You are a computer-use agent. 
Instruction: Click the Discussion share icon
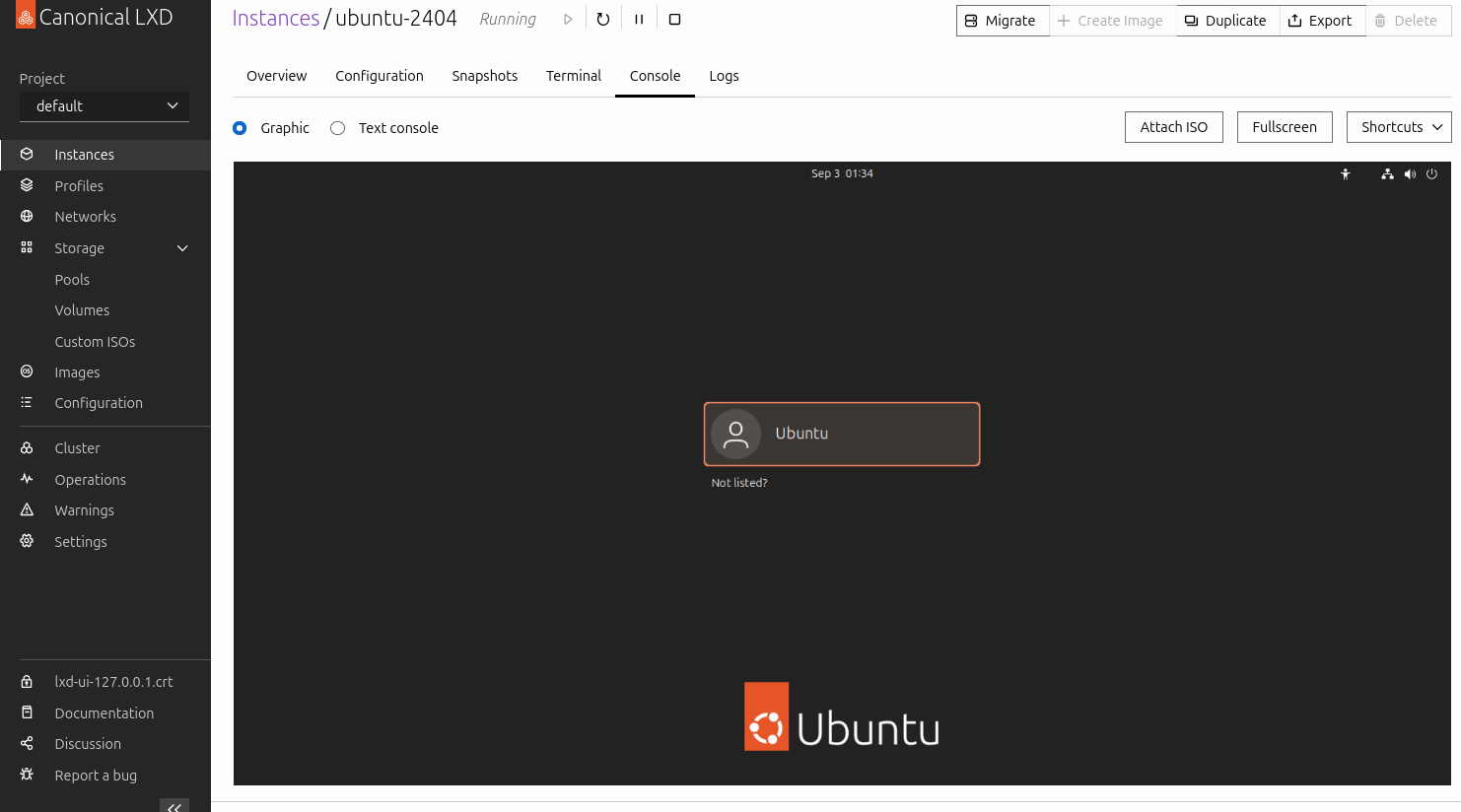[27, 743]
